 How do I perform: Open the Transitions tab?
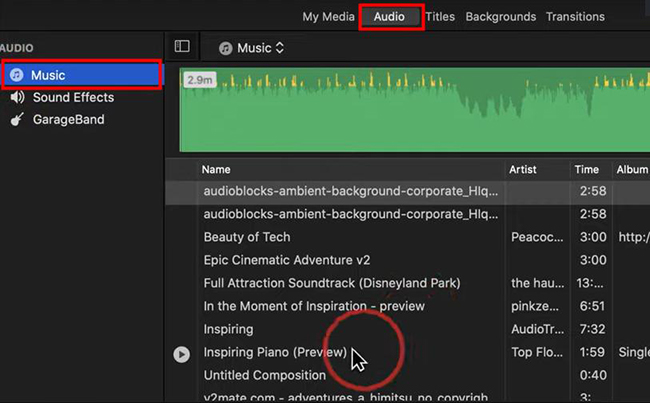575,17
